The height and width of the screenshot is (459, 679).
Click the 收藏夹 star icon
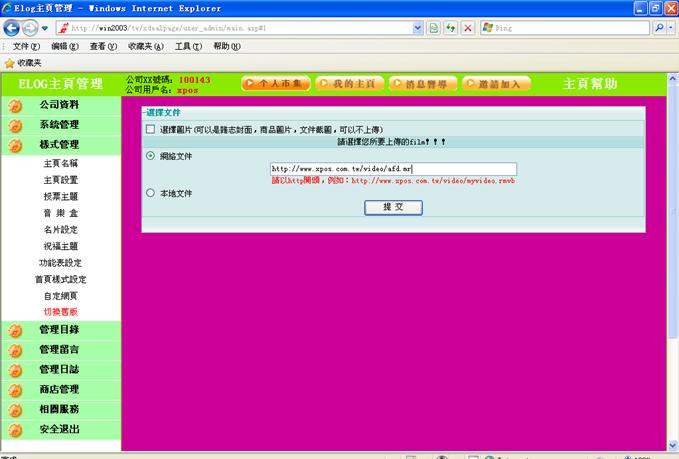(x=9, y=62)
